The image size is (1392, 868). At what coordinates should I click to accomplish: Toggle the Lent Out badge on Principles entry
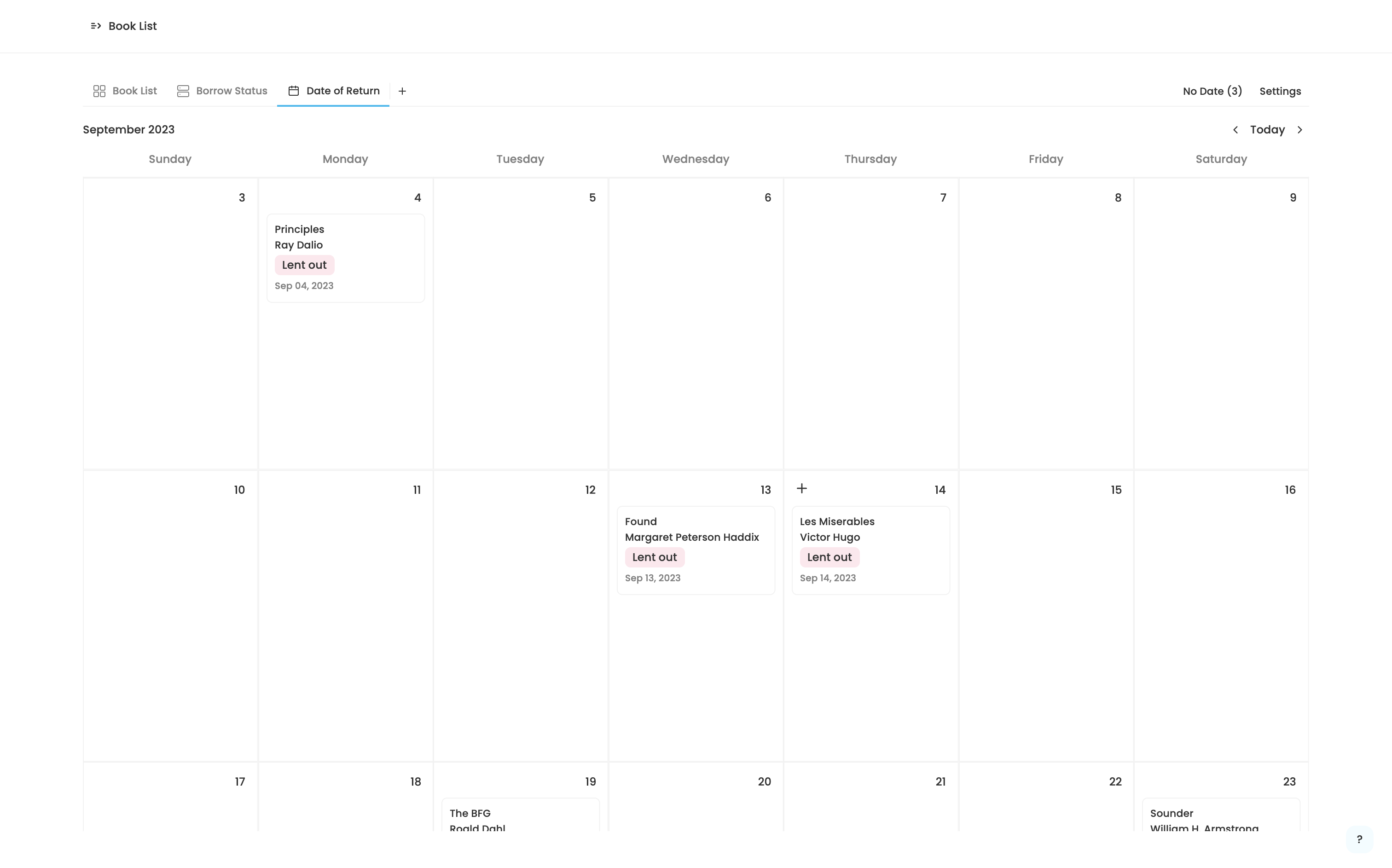pyautogui.click(x=304, y=265)
